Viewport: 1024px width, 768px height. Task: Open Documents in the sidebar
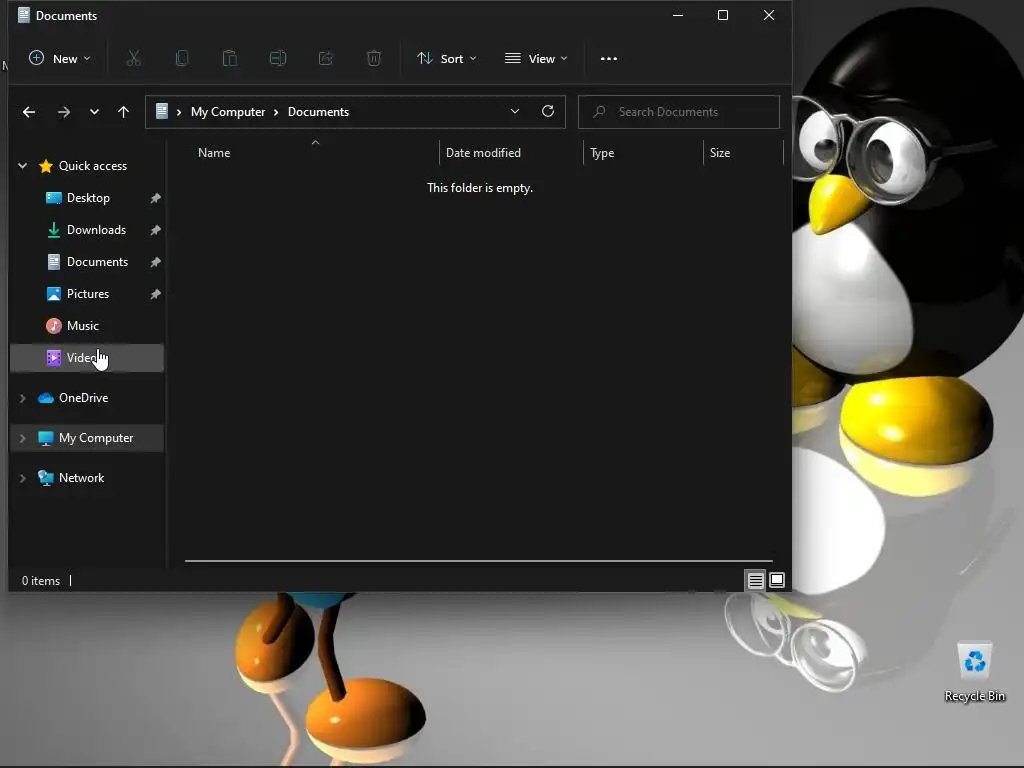pyautogui.click(x=97, y=262)
